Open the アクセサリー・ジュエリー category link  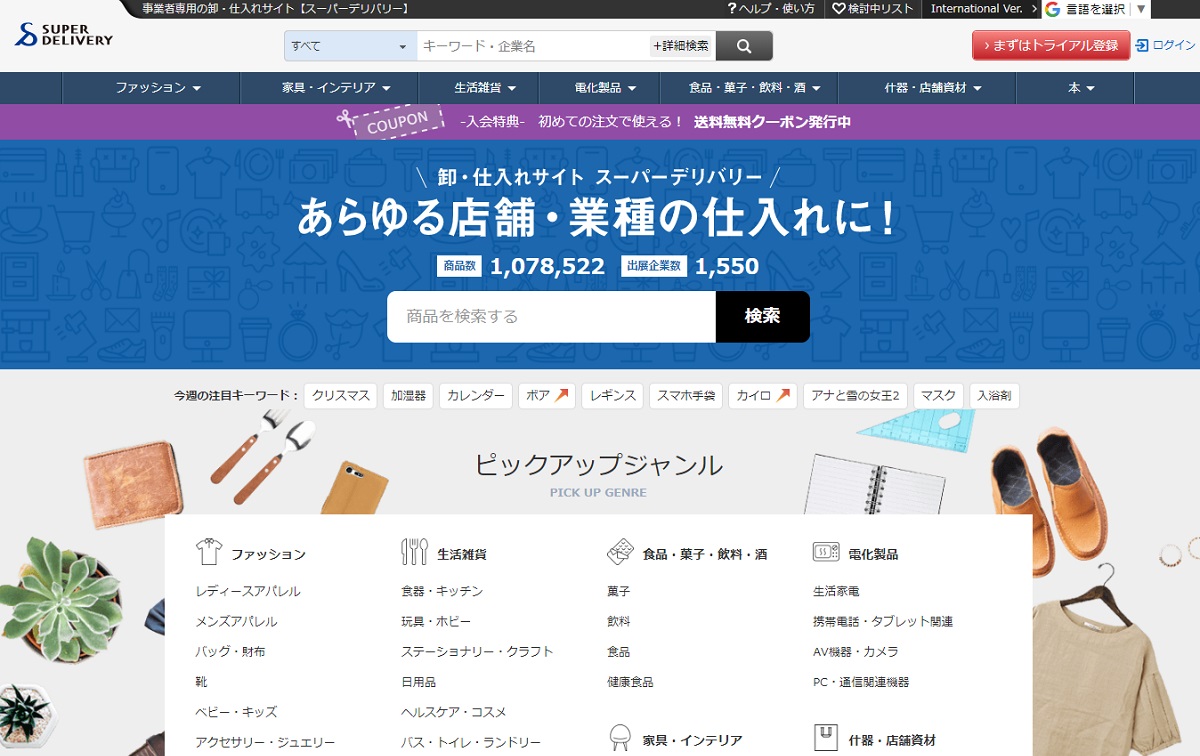point(266,742)
